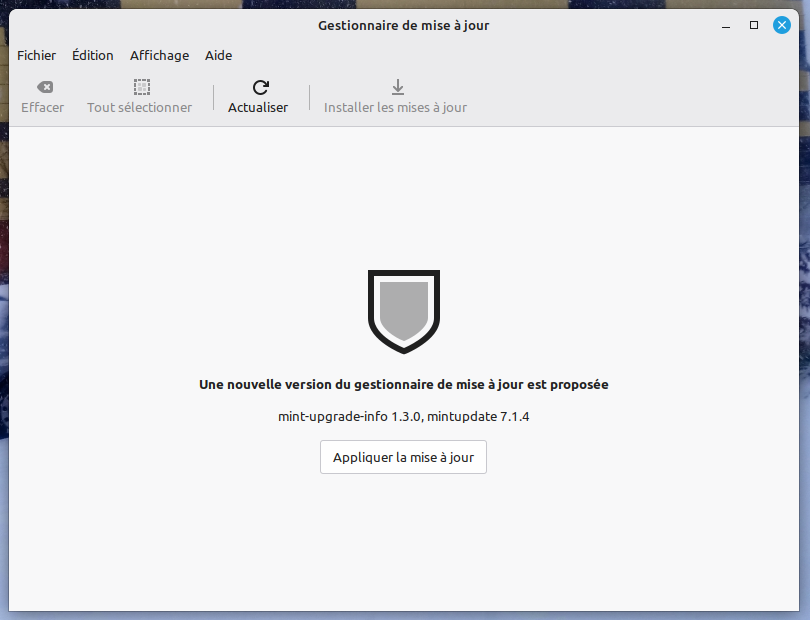Expand the Affichage menu

point(159,56)
